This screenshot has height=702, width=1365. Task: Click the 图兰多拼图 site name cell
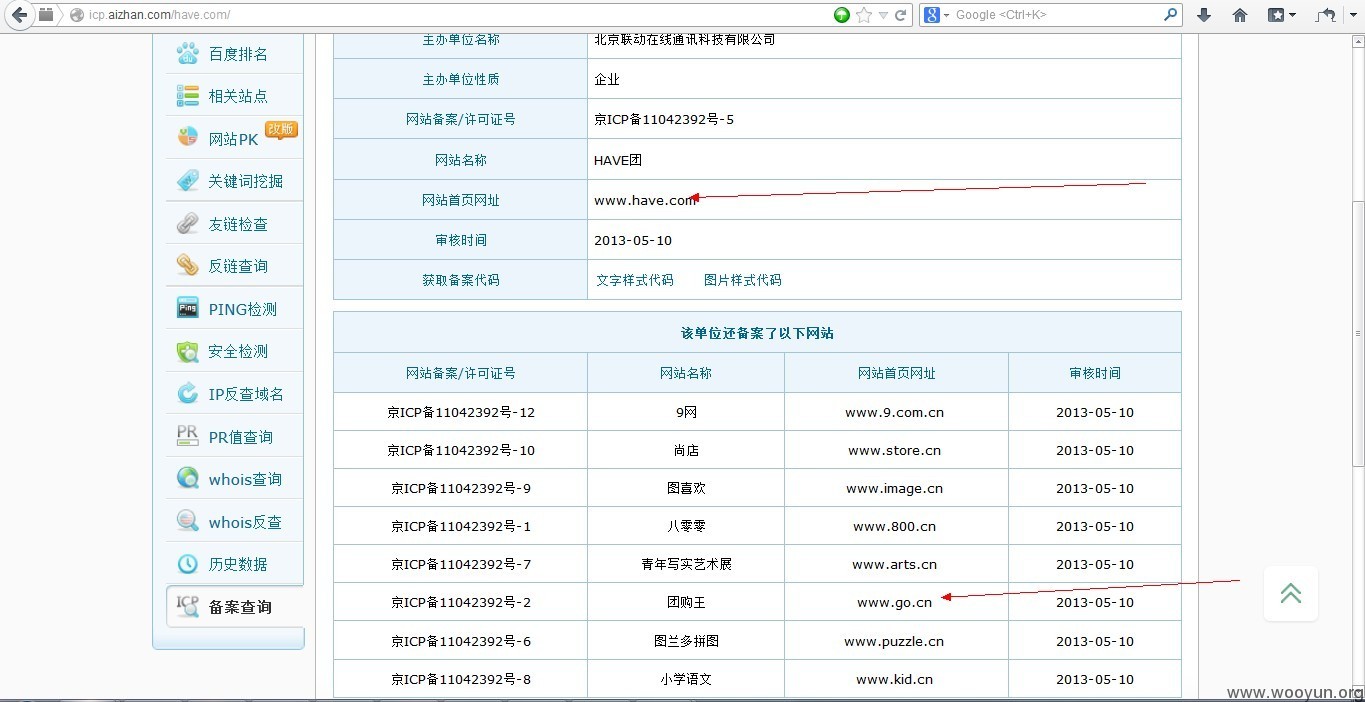pyautogui.click(x=686, y=641)
